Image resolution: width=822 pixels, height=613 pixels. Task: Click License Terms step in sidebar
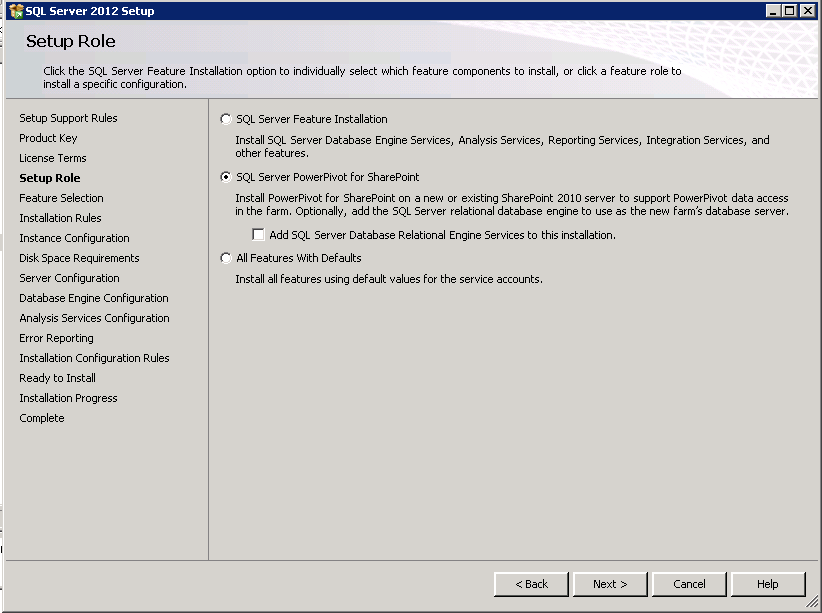coord(52,158)
